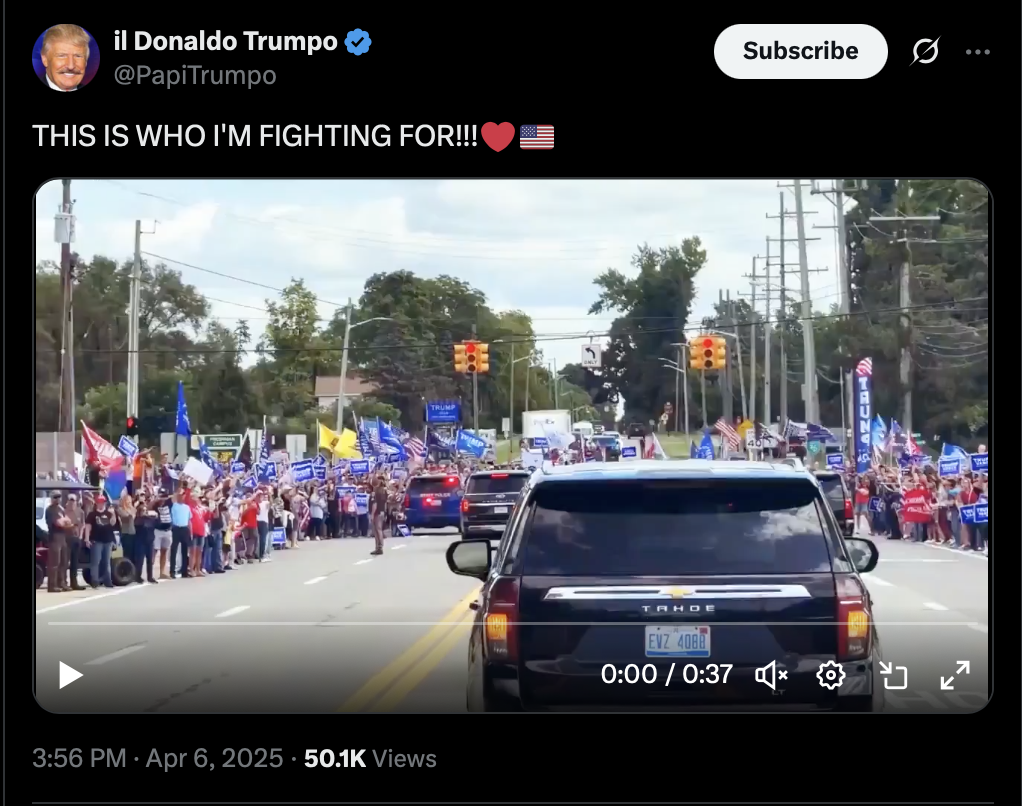Pop video out to miniplayer
The image size is (1022, 806).
pyautogui.click(x=893, y=675)
